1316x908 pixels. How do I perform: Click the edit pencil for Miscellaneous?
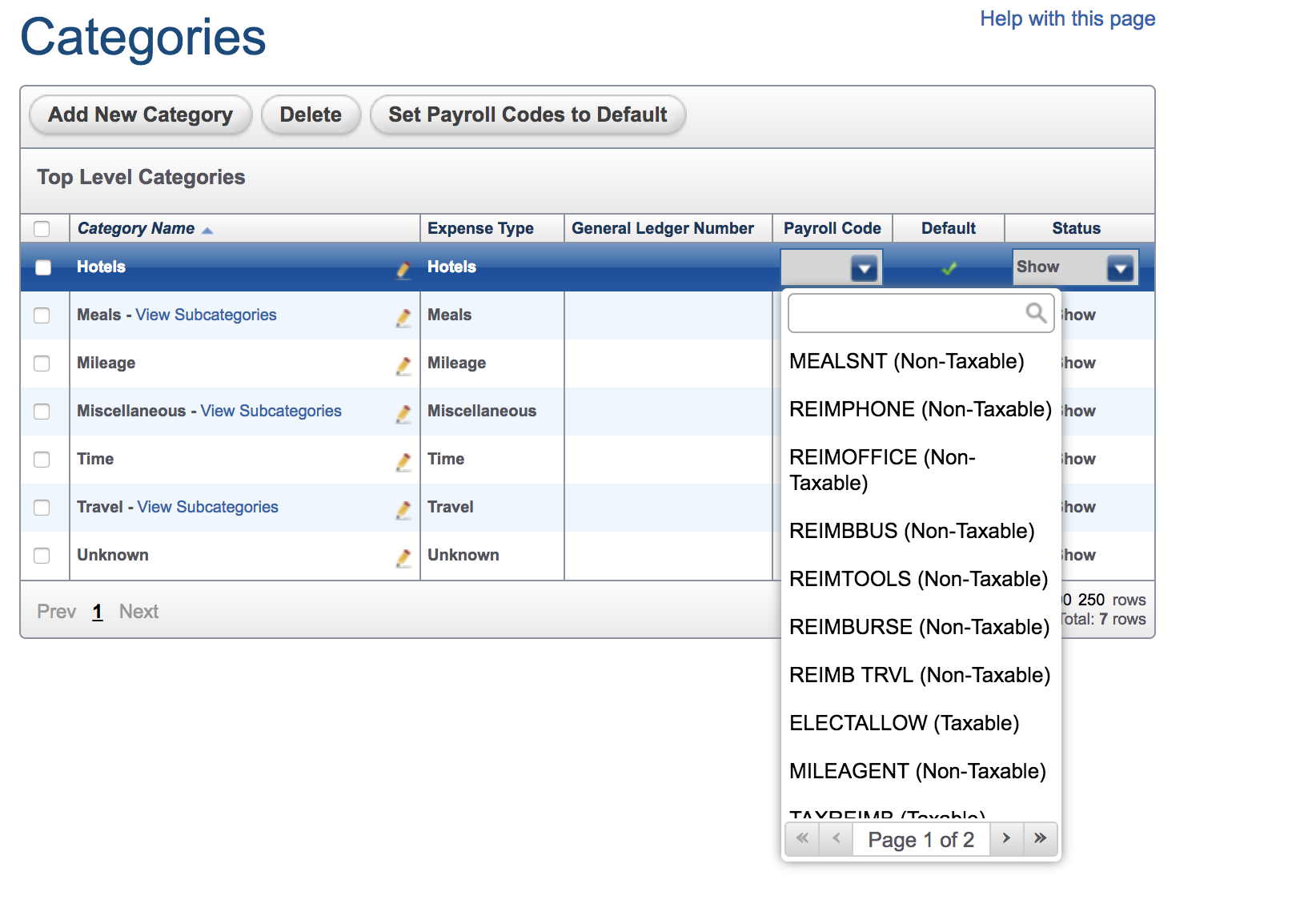[404, 414]
